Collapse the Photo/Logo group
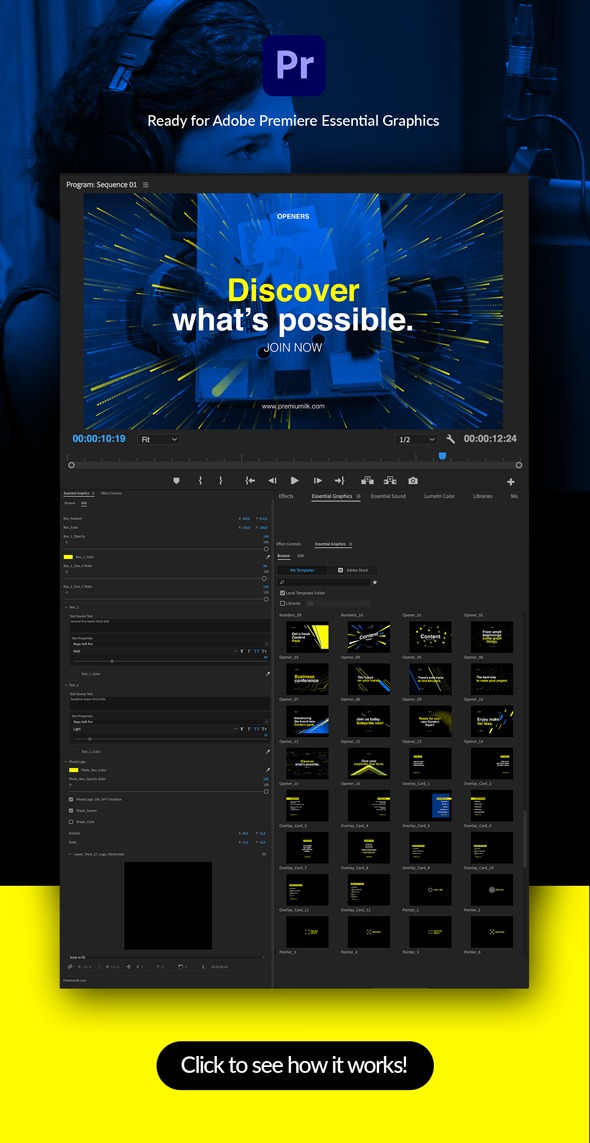The width and height of the screenshot is (590, 1143). tap(66, 762)
